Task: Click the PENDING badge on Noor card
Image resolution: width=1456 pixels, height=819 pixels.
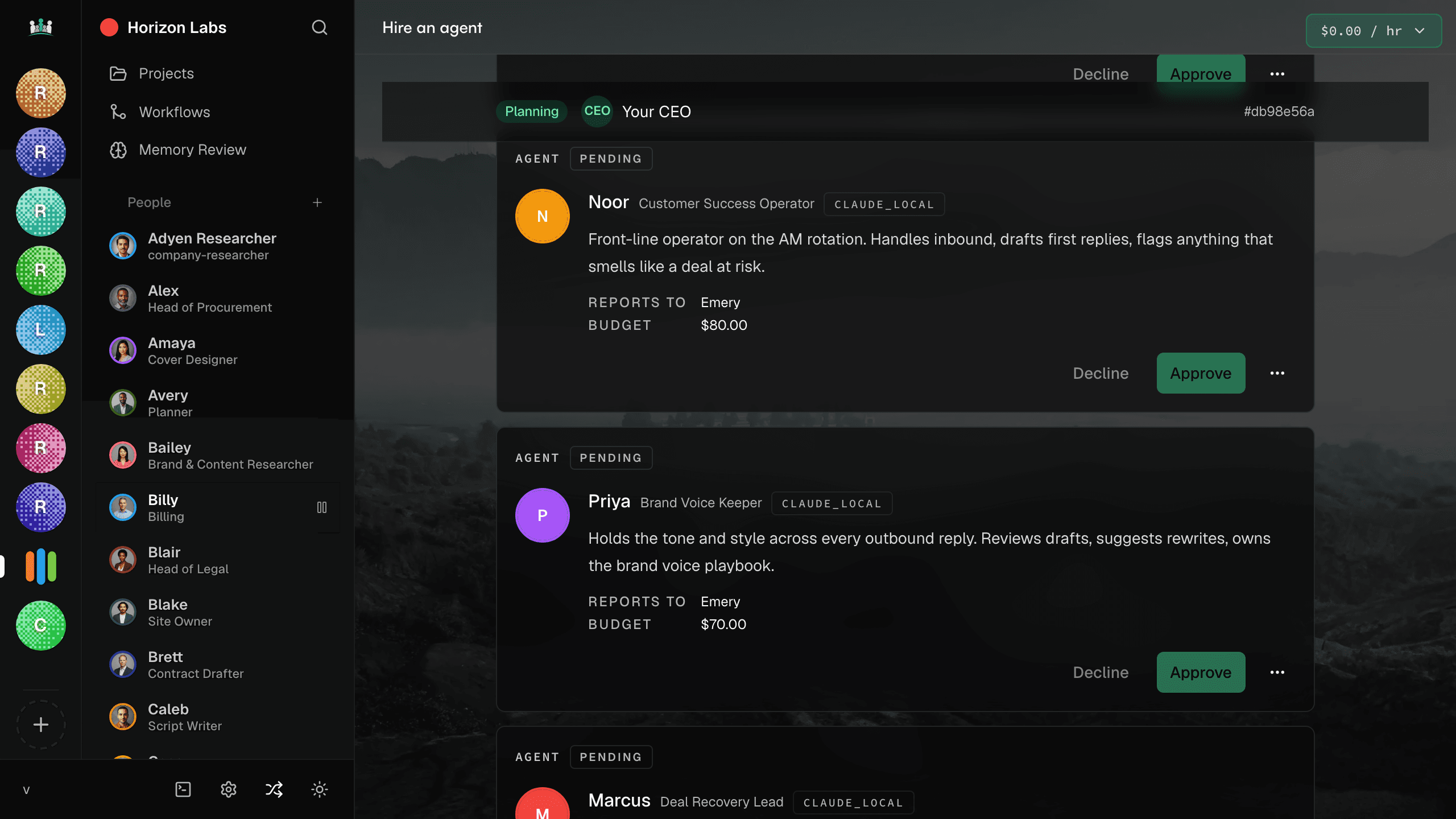Action: click(611, 159)
